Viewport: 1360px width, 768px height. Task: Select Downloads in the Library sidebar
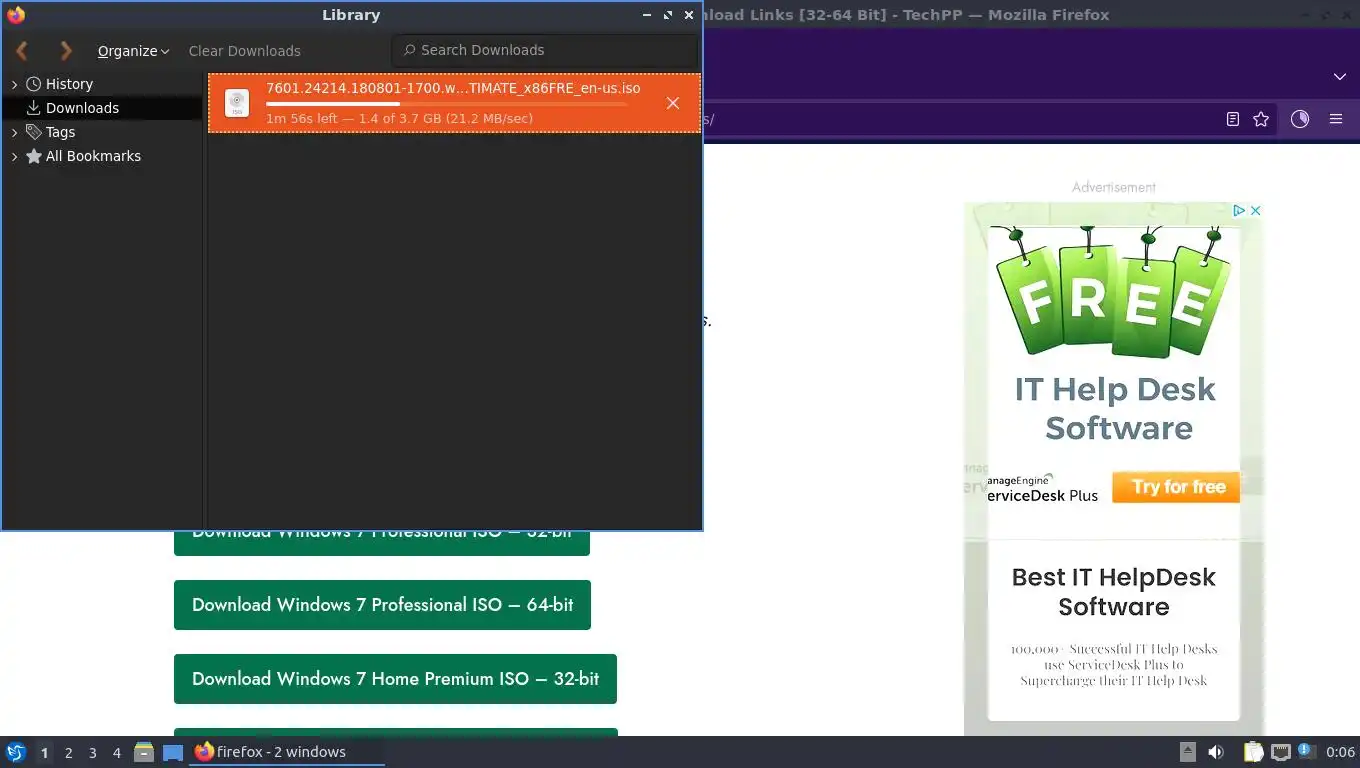(82, 108)
